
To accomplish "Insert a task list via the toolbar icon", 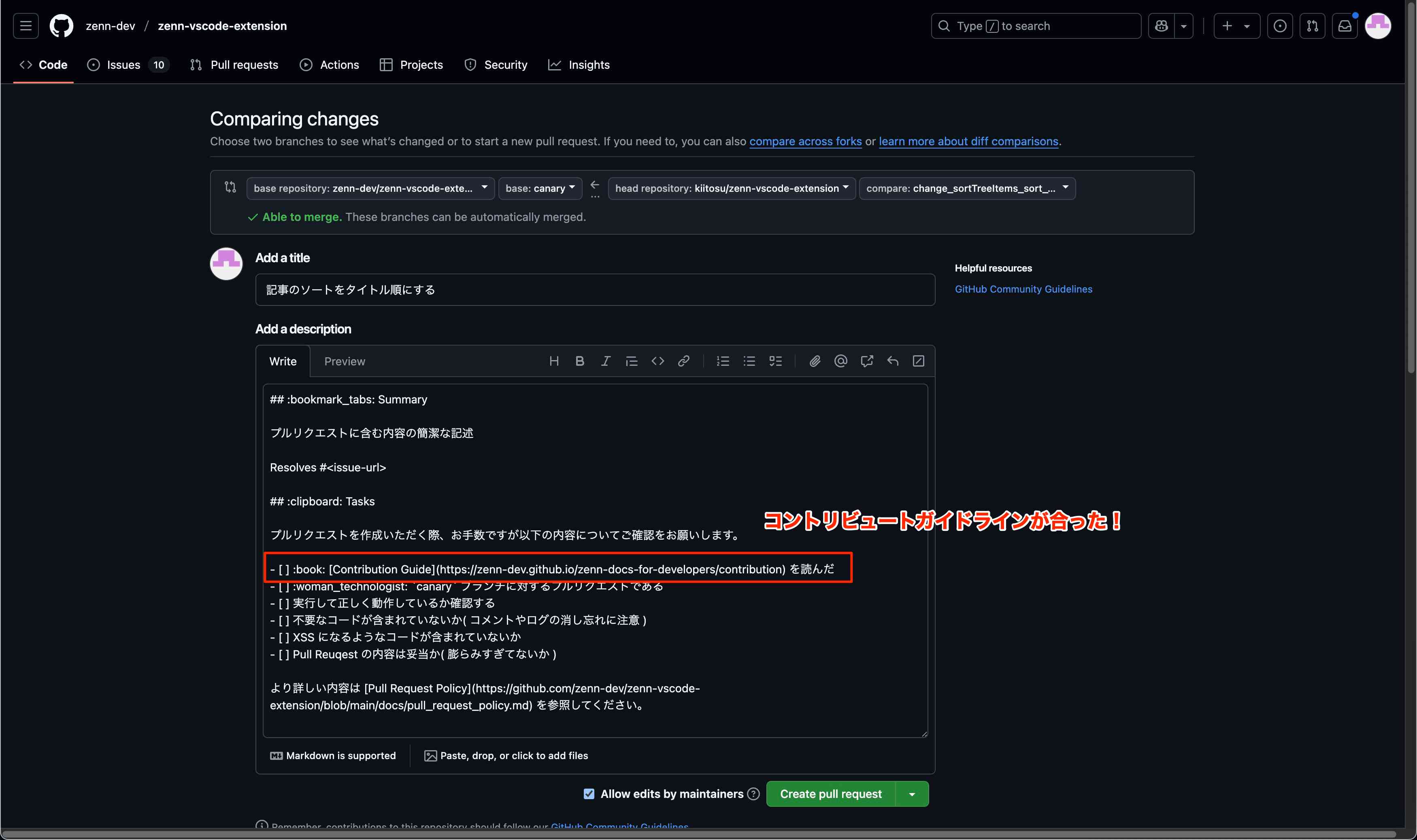I will [775, 361].
